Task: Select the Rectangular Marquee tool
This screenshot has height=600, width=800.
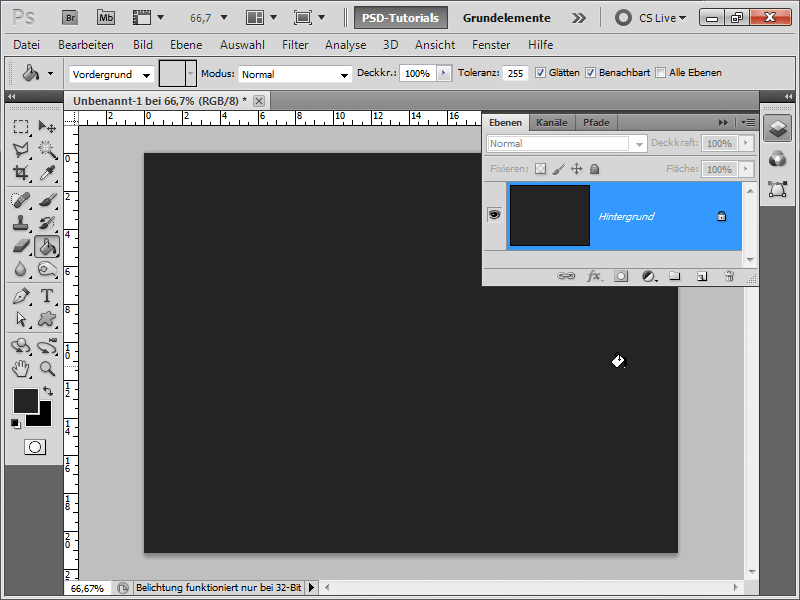Action: [x=20, y=126]
